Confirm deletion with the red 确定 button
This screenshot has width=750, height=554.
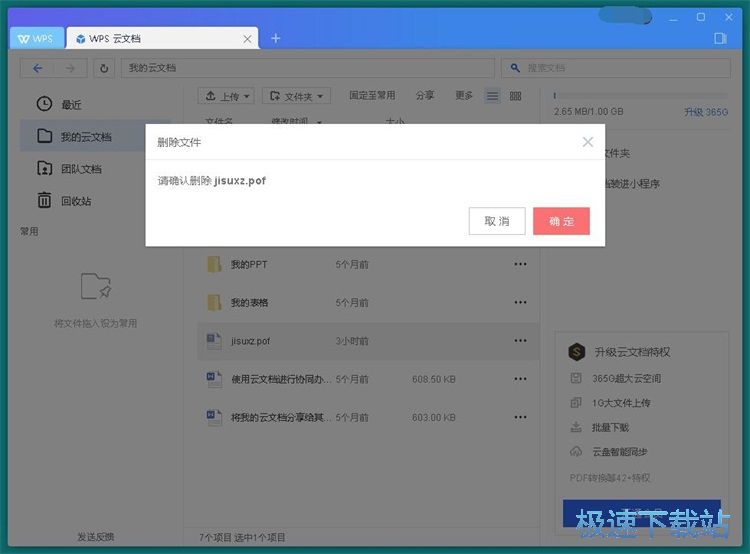[x=561, y=221]
